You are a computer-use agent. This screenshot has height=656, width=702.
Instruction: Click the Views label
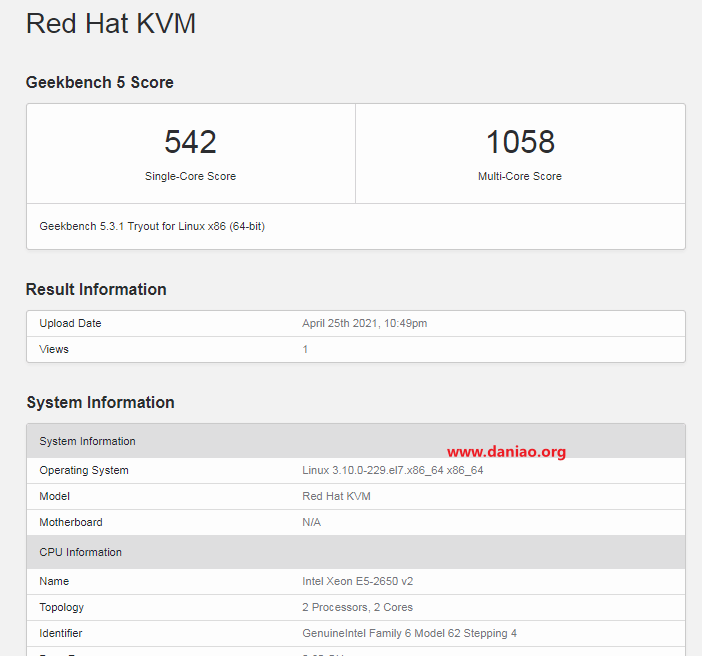click(54, 349)
